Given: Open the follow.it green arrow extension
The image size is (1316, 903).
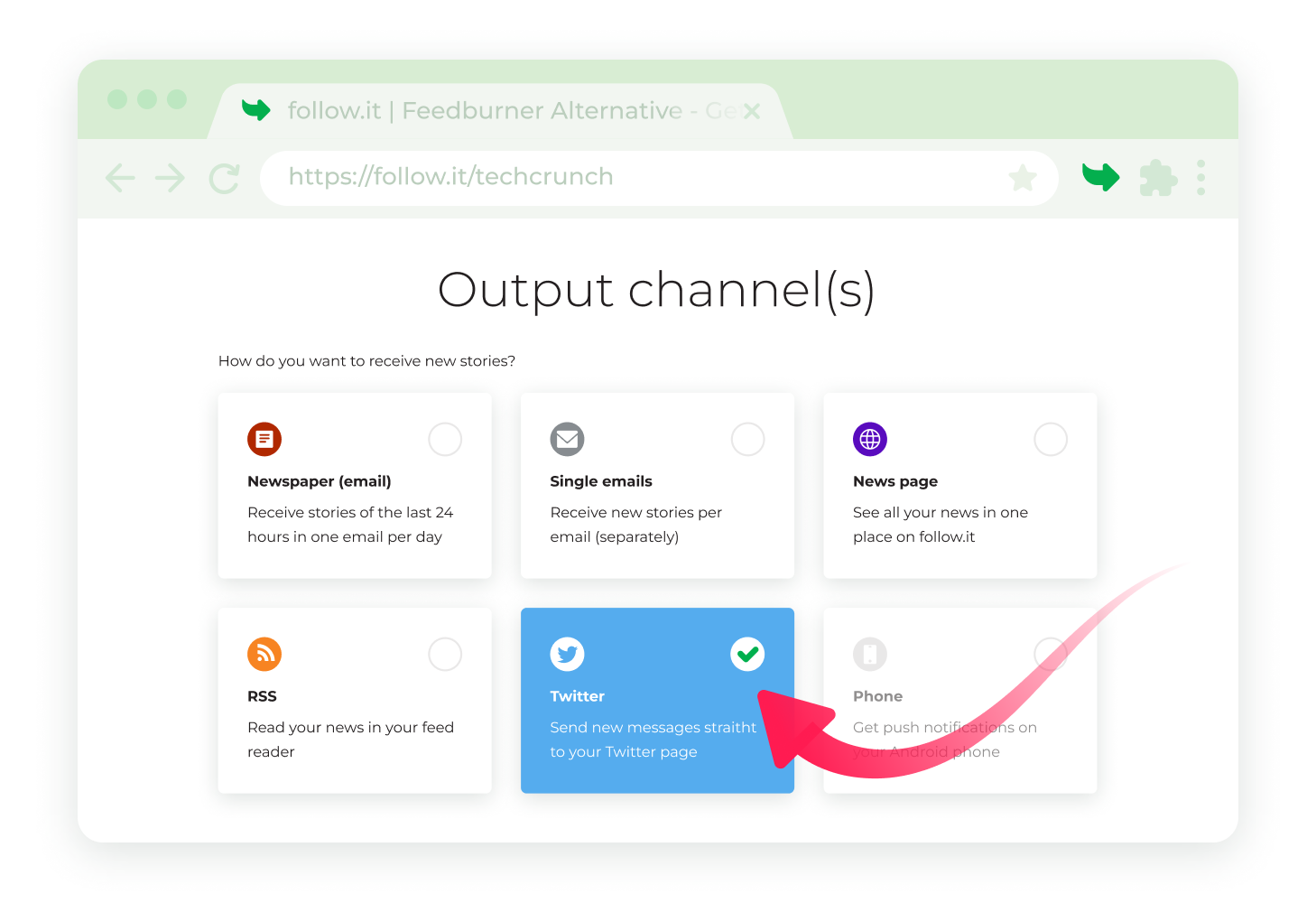Looking at the screenshot, I should pos(1101,177).
